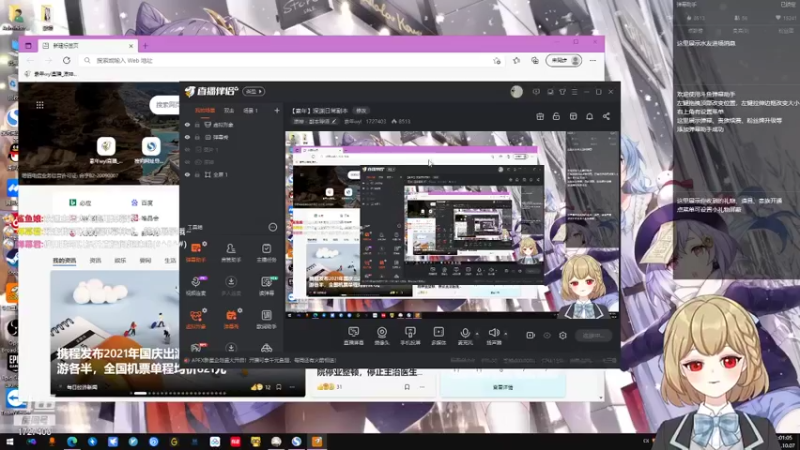Image resolution: width=800 pixels, height=450 pixels.
Task: Open the skin shirt icon in title bar
Action: pos(562,92)
